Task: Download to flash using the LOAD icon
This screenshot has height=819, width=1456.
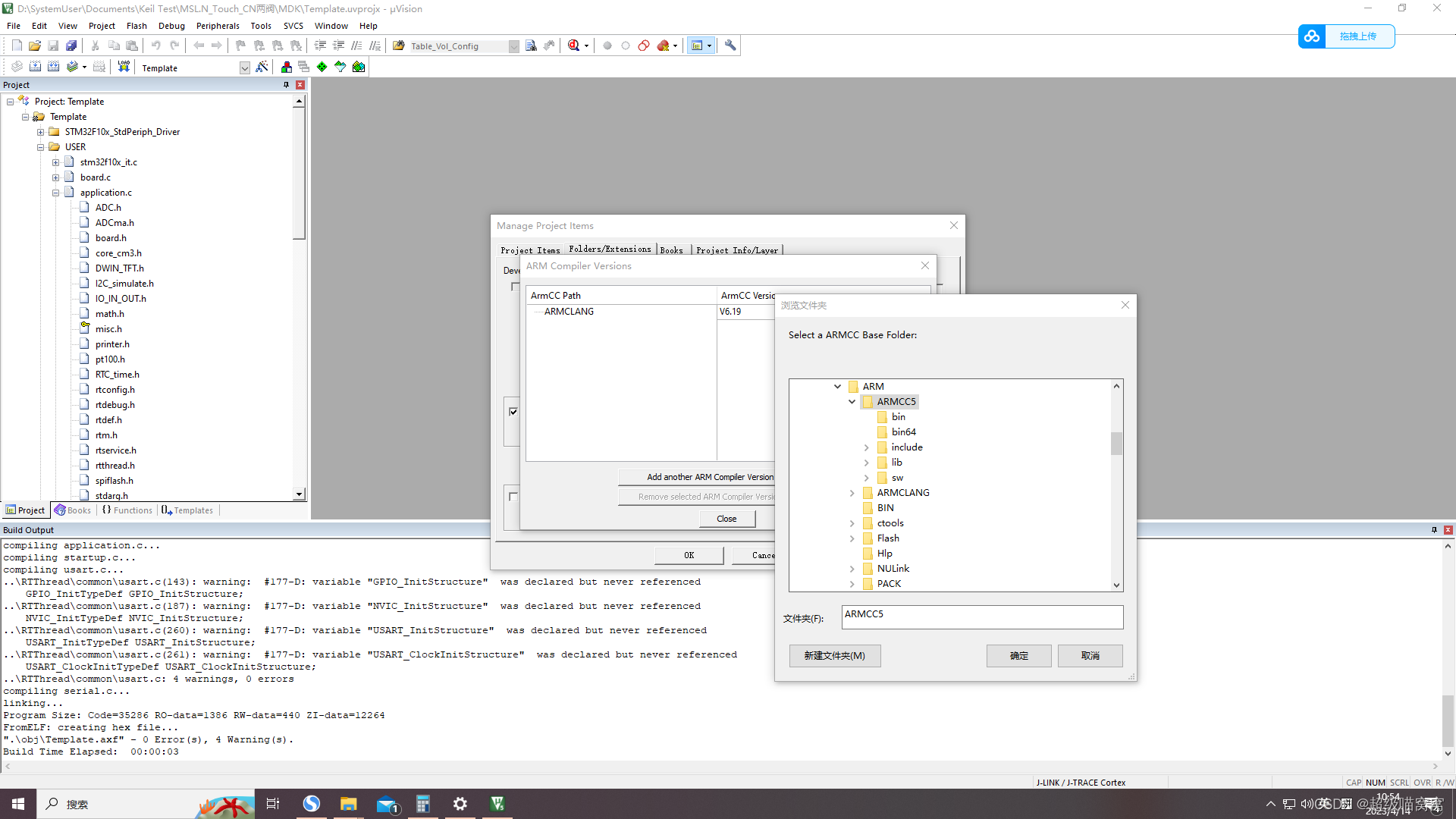Action: [124, 67]
